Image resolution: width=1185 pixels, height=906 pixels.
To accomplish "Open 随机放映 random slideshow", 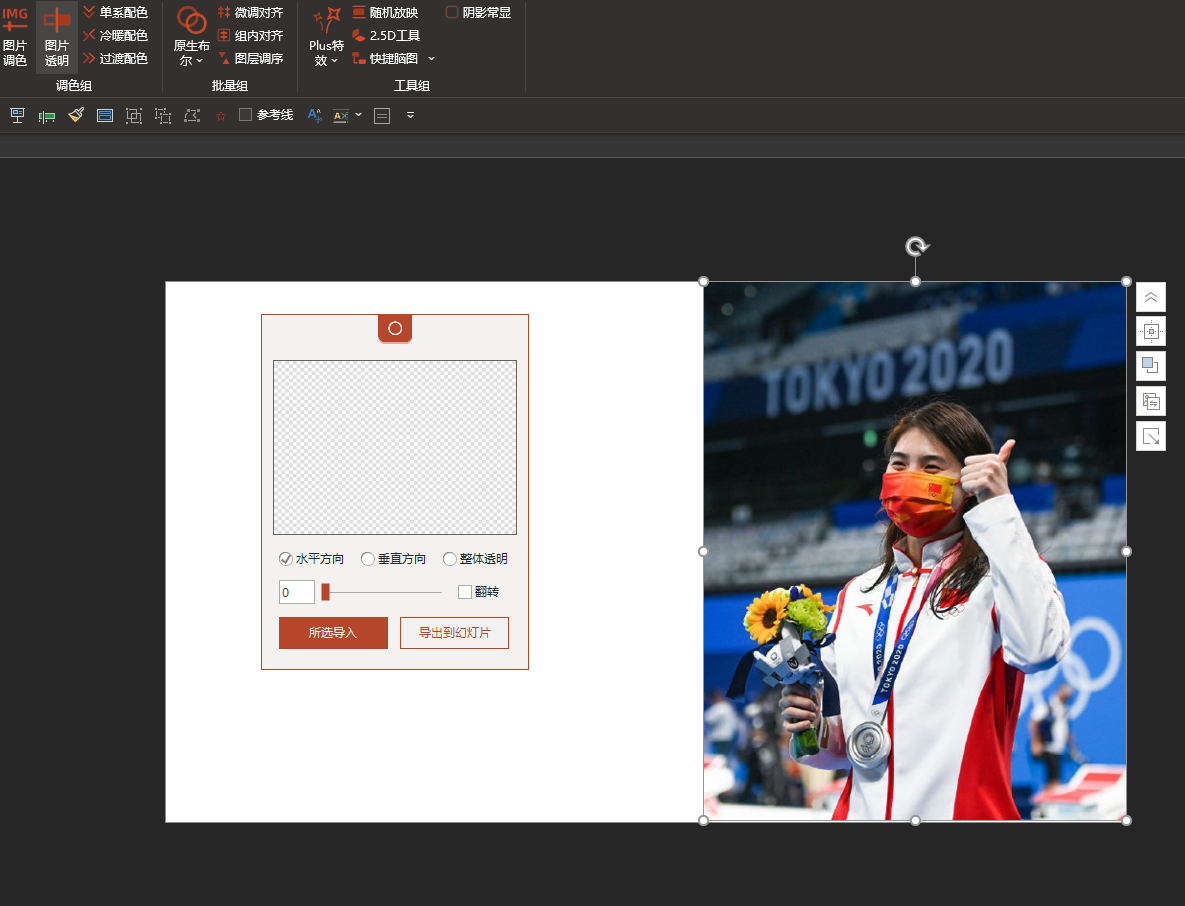I will pos(385,12).
